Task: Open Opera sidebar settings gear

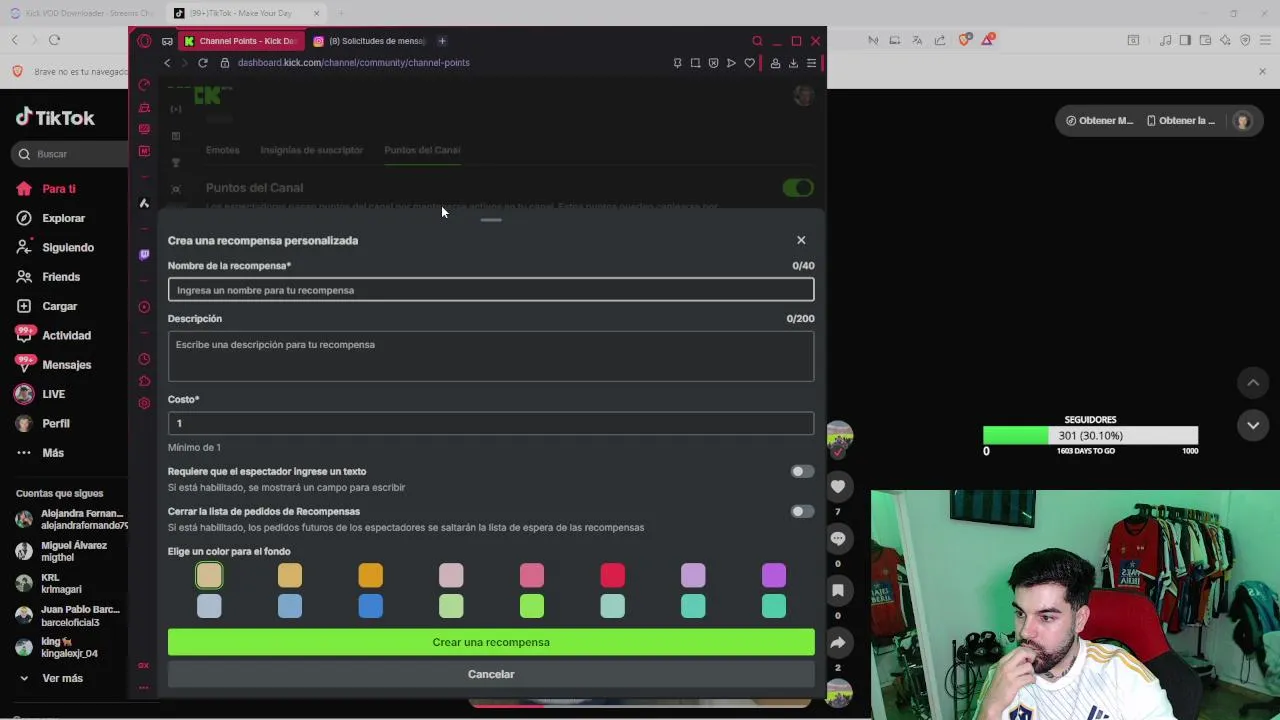Action: (144, 403)
